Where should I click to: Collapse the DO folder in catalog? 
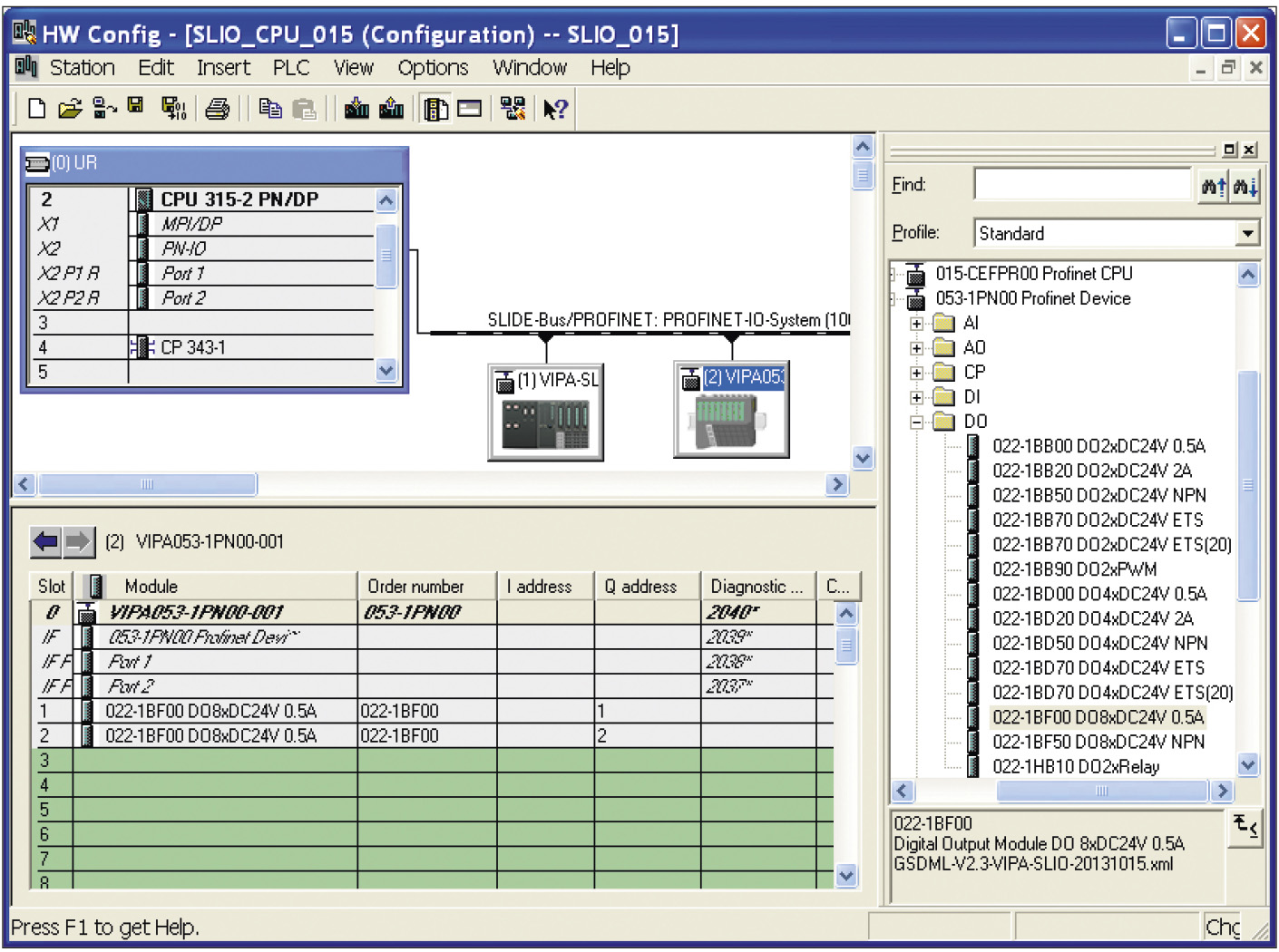pos(917,422)
